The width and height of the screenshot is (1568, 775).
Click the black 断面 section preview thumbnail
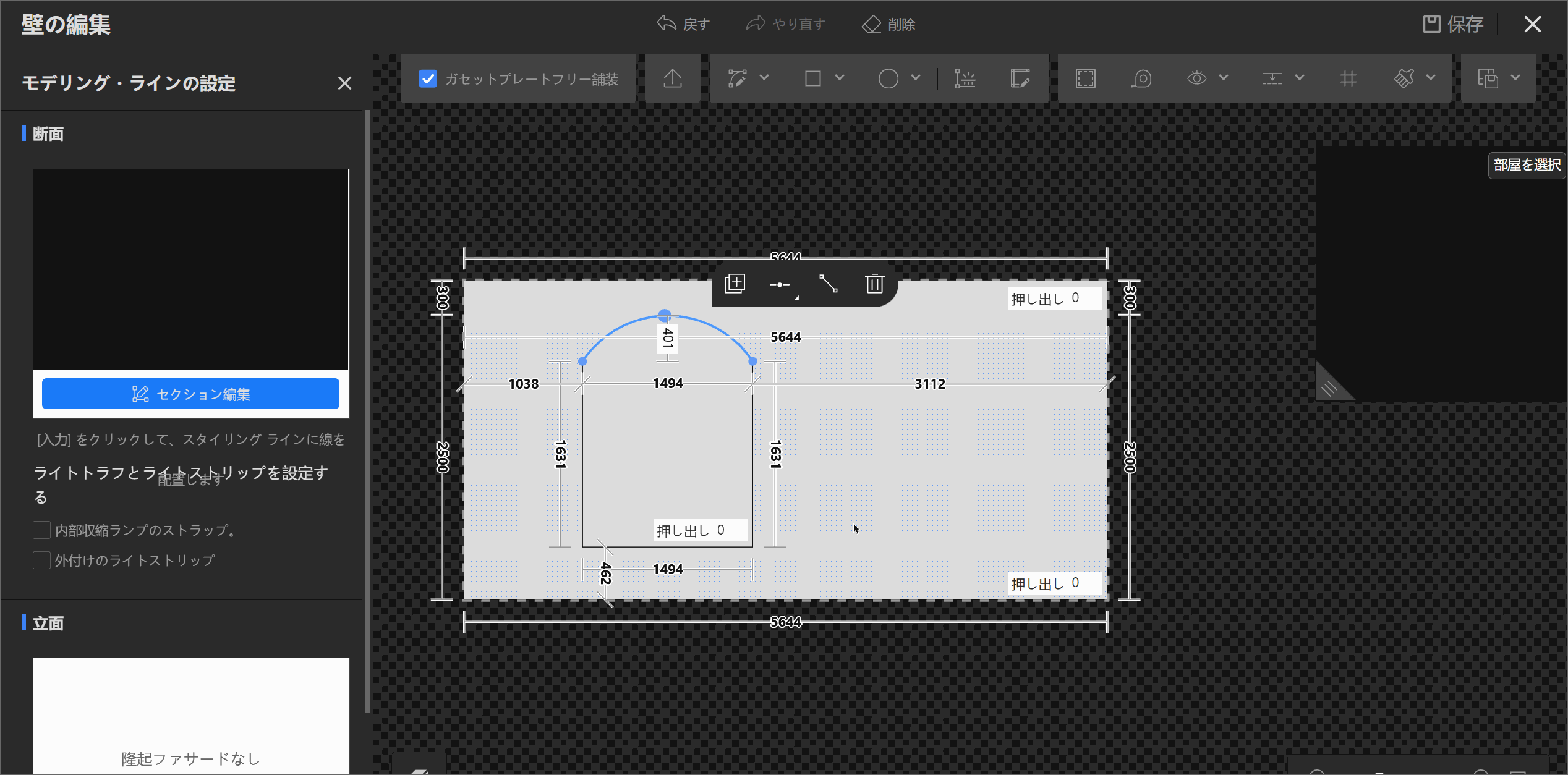191,269
